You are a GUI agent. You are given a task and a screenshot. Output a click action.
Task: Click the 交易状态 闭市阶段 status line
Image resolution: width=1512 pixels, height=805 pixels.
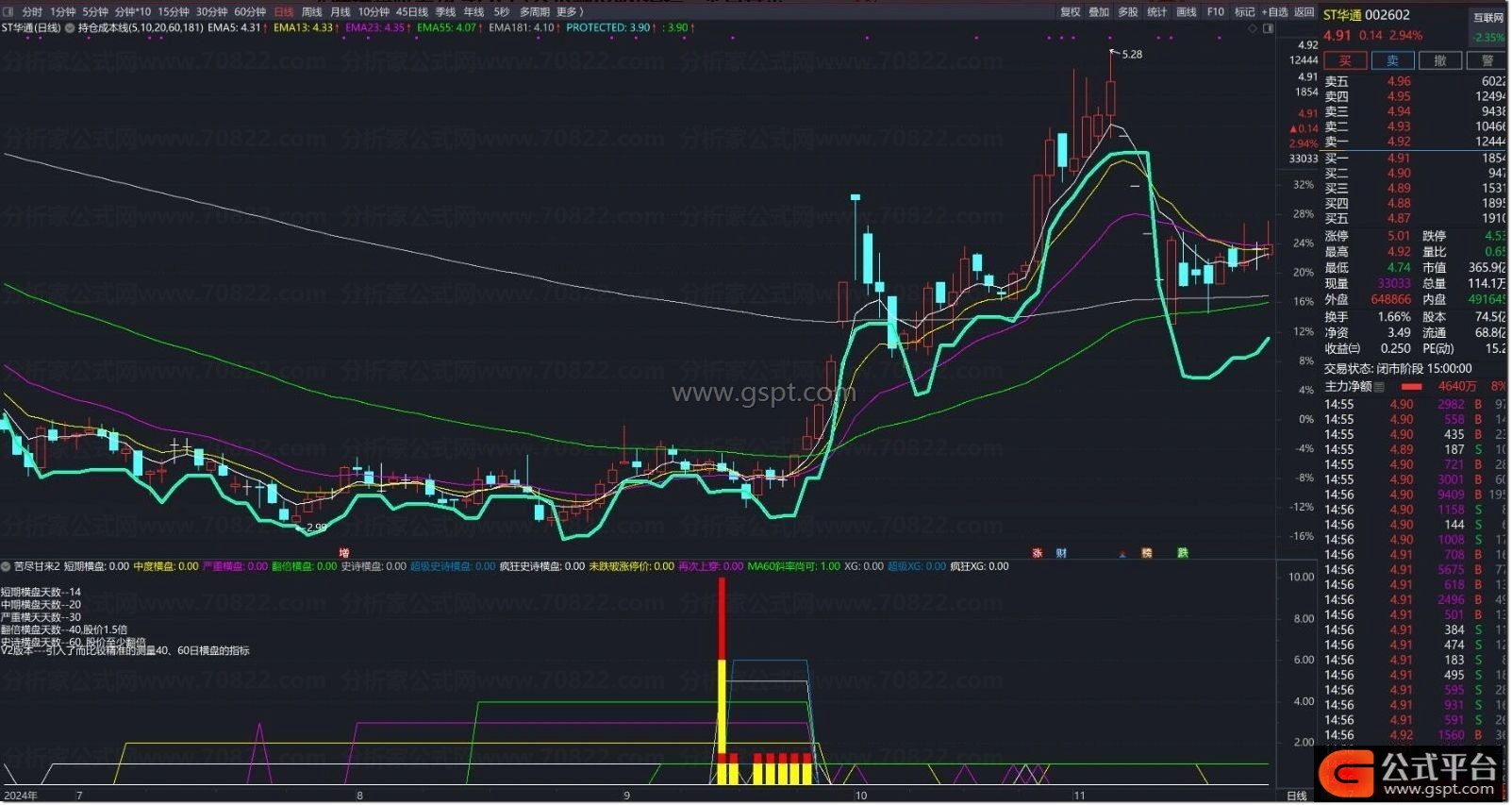pos(1398,369)
